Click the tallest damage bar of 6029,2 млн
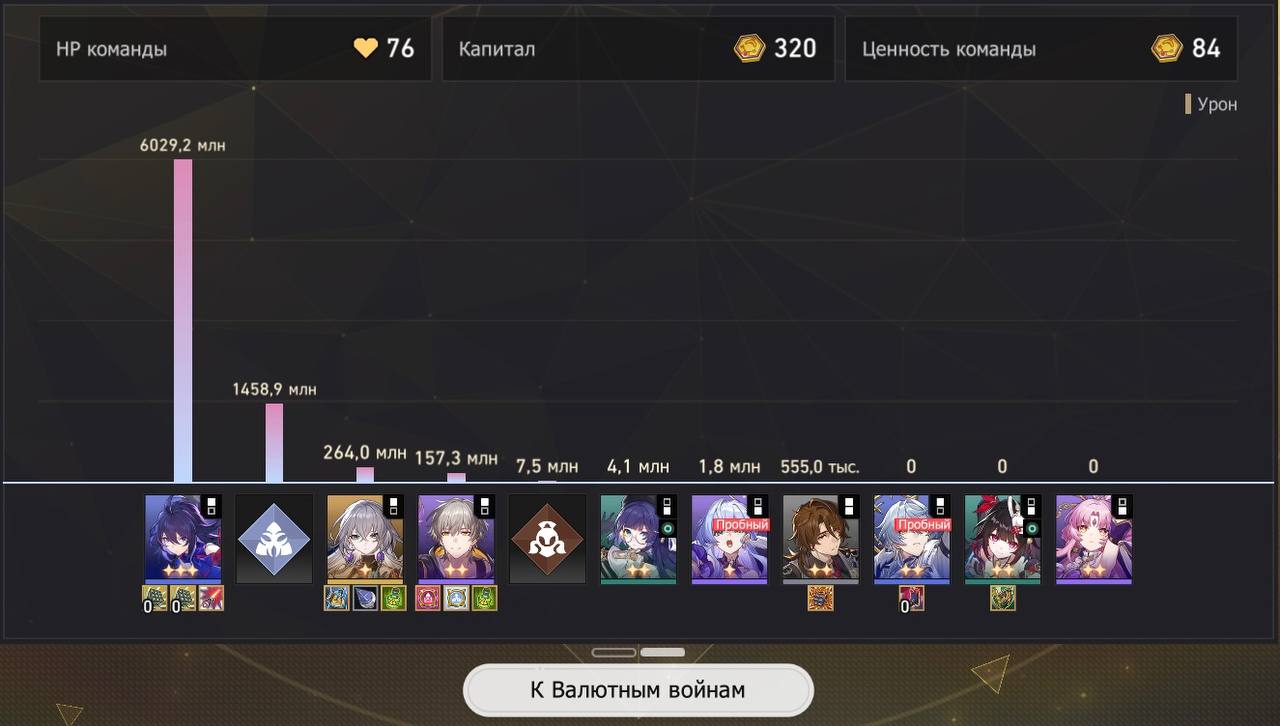This screenshot has width=1280, height=726. 183,321
